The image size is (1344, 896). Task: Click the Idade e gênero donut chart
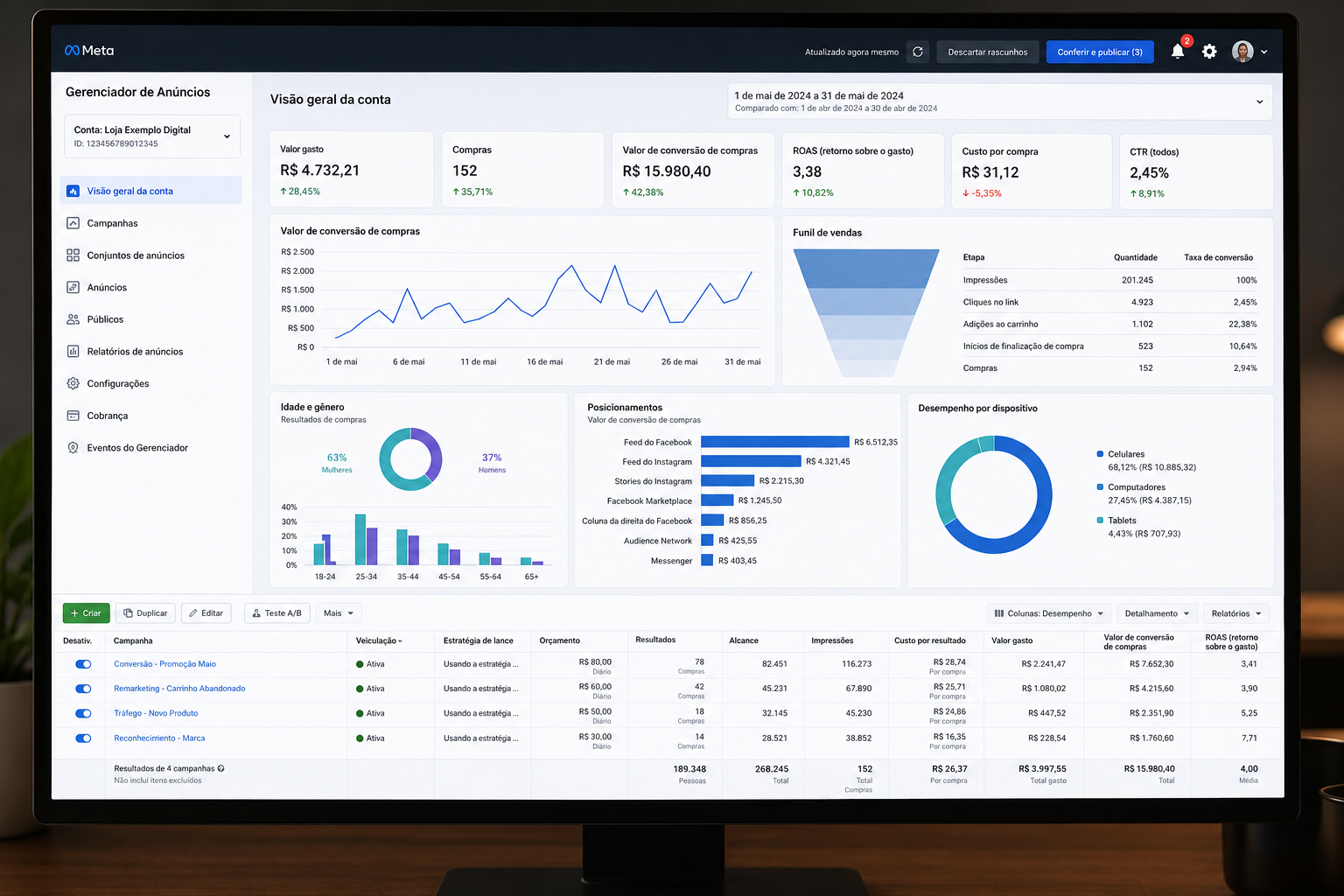click(x=410, y=459)
